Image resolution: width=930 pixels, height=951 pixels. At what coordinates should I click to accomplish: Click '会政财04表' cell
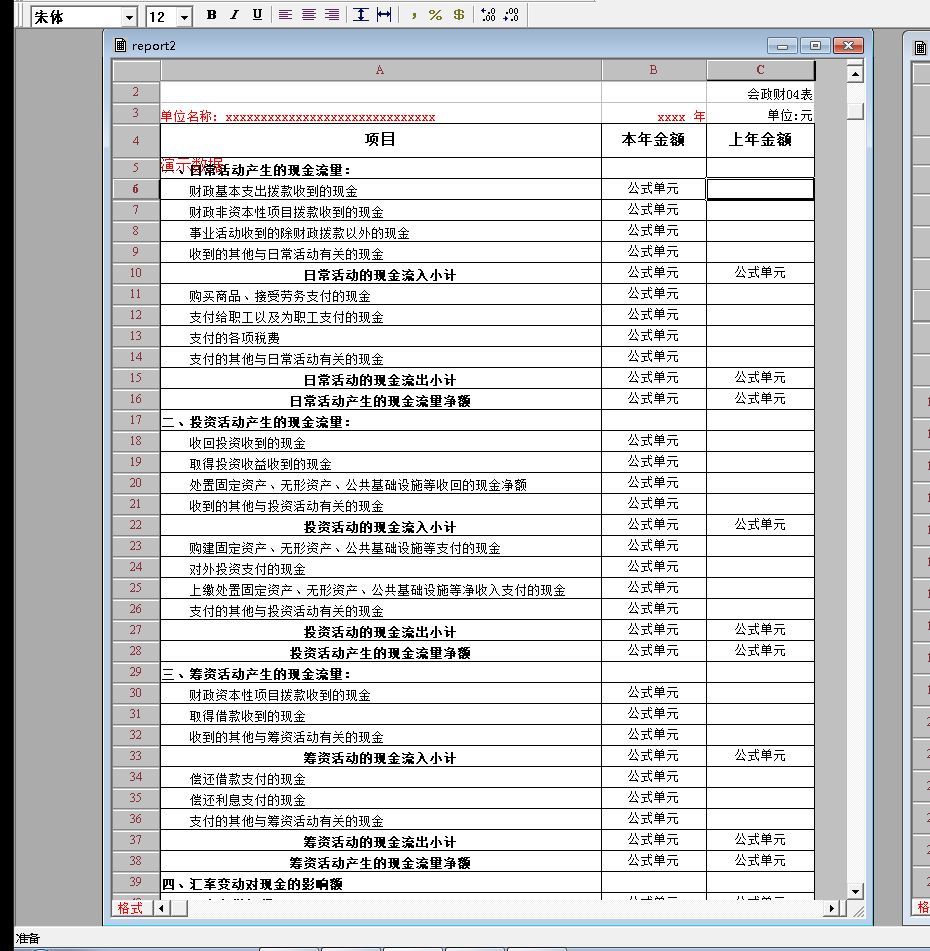point(760,93)
